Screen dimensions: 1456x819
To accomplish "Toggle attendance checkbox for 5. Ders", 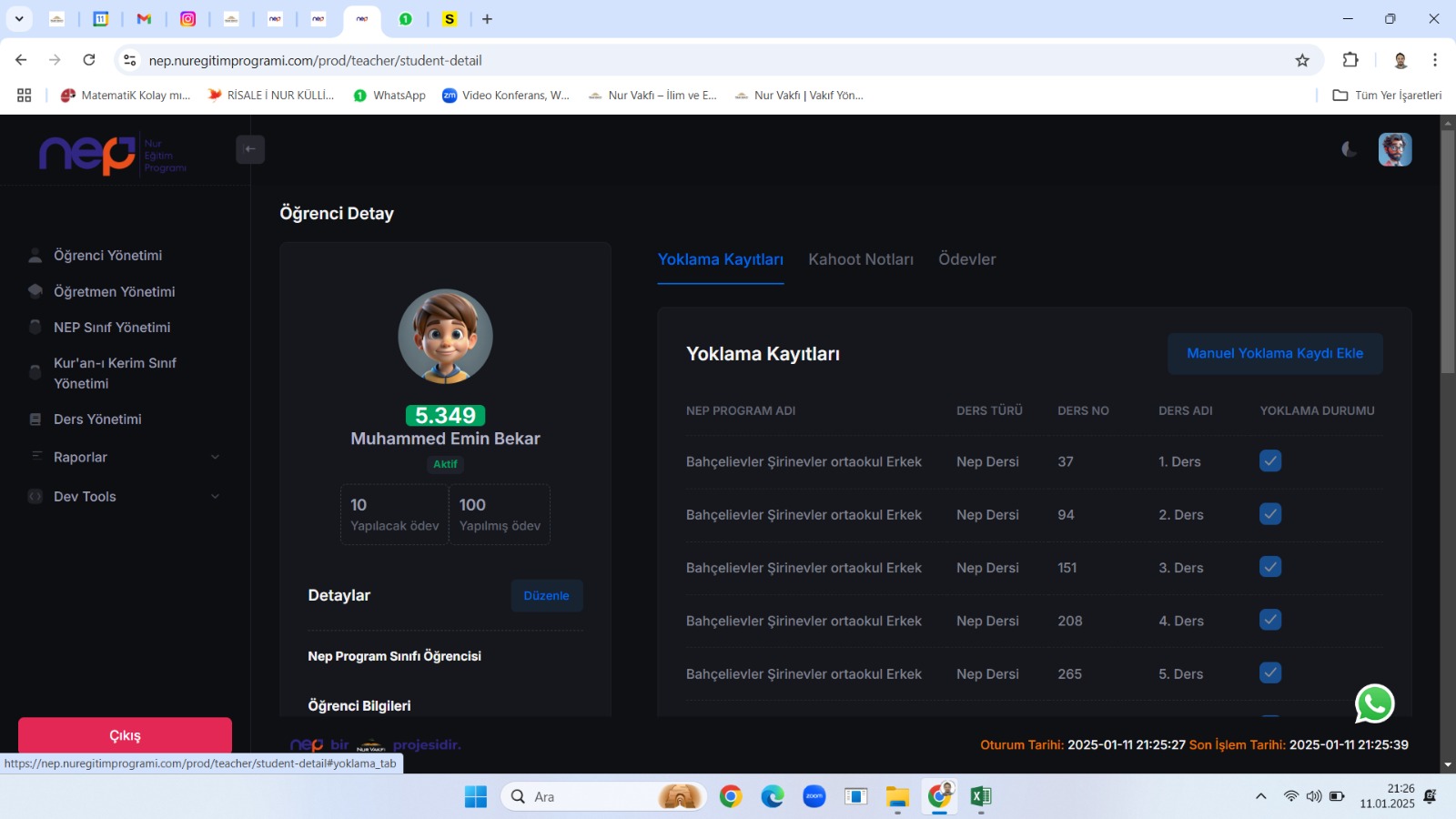I will [1270, 672].
